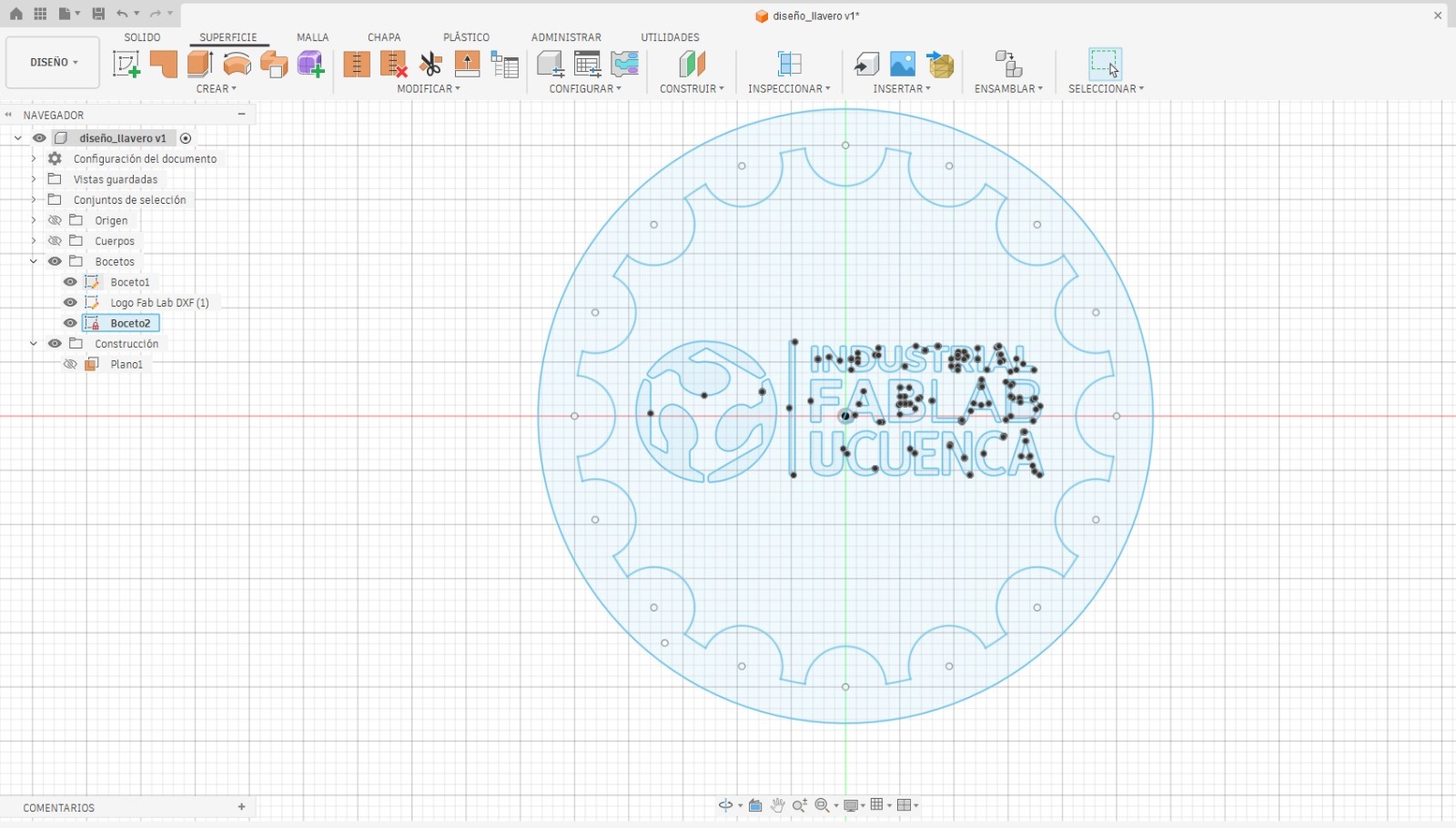Pick the Offset surface tool

pyautogui.click(x=274, y=64)
